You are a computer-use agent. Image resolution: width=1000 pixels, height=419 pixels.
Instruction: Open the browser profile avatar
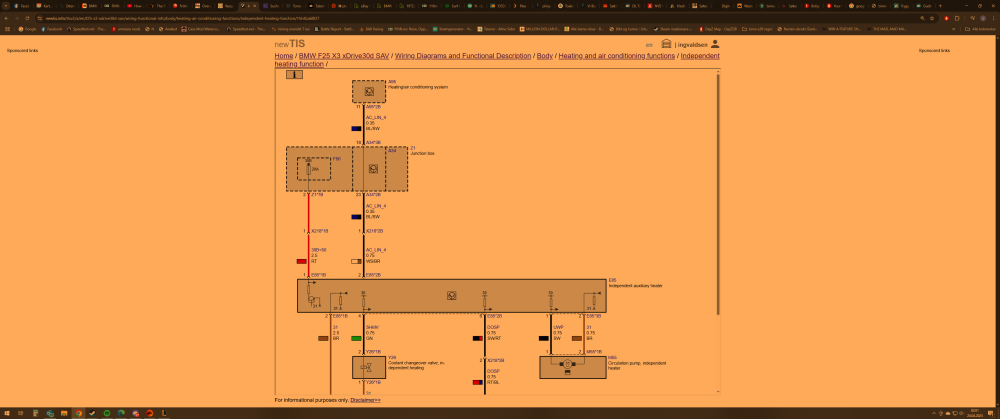pyautogui.click(x=983, y=18)
